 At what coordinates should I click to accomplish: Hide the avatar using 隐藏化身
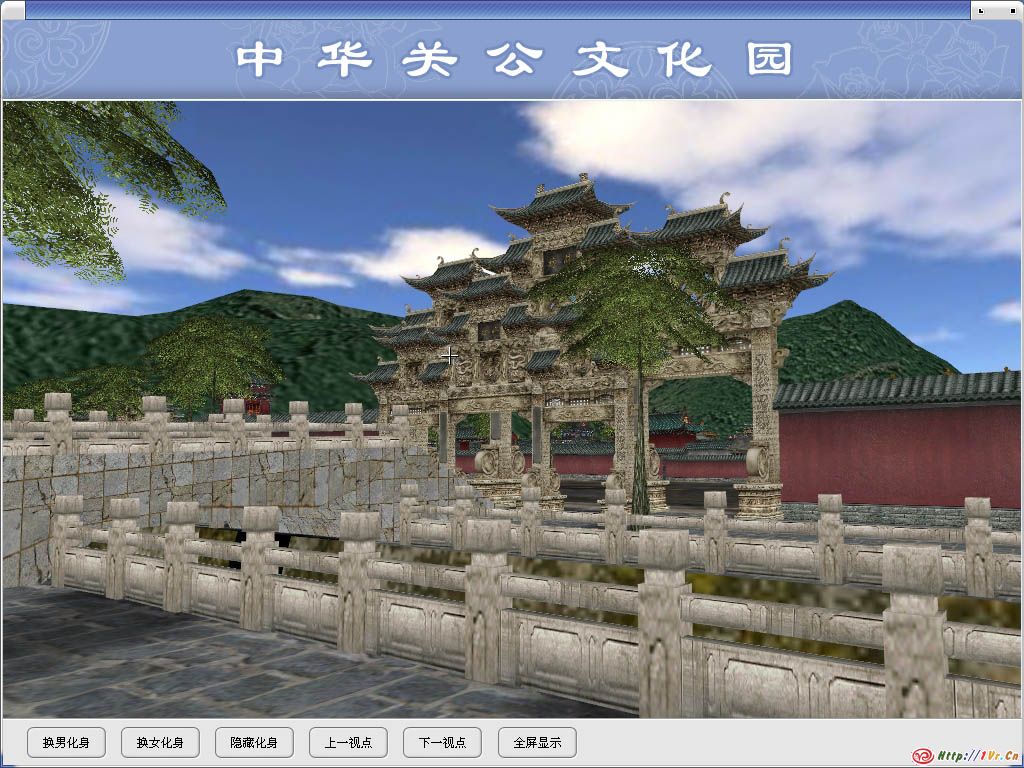pos(254,743)
